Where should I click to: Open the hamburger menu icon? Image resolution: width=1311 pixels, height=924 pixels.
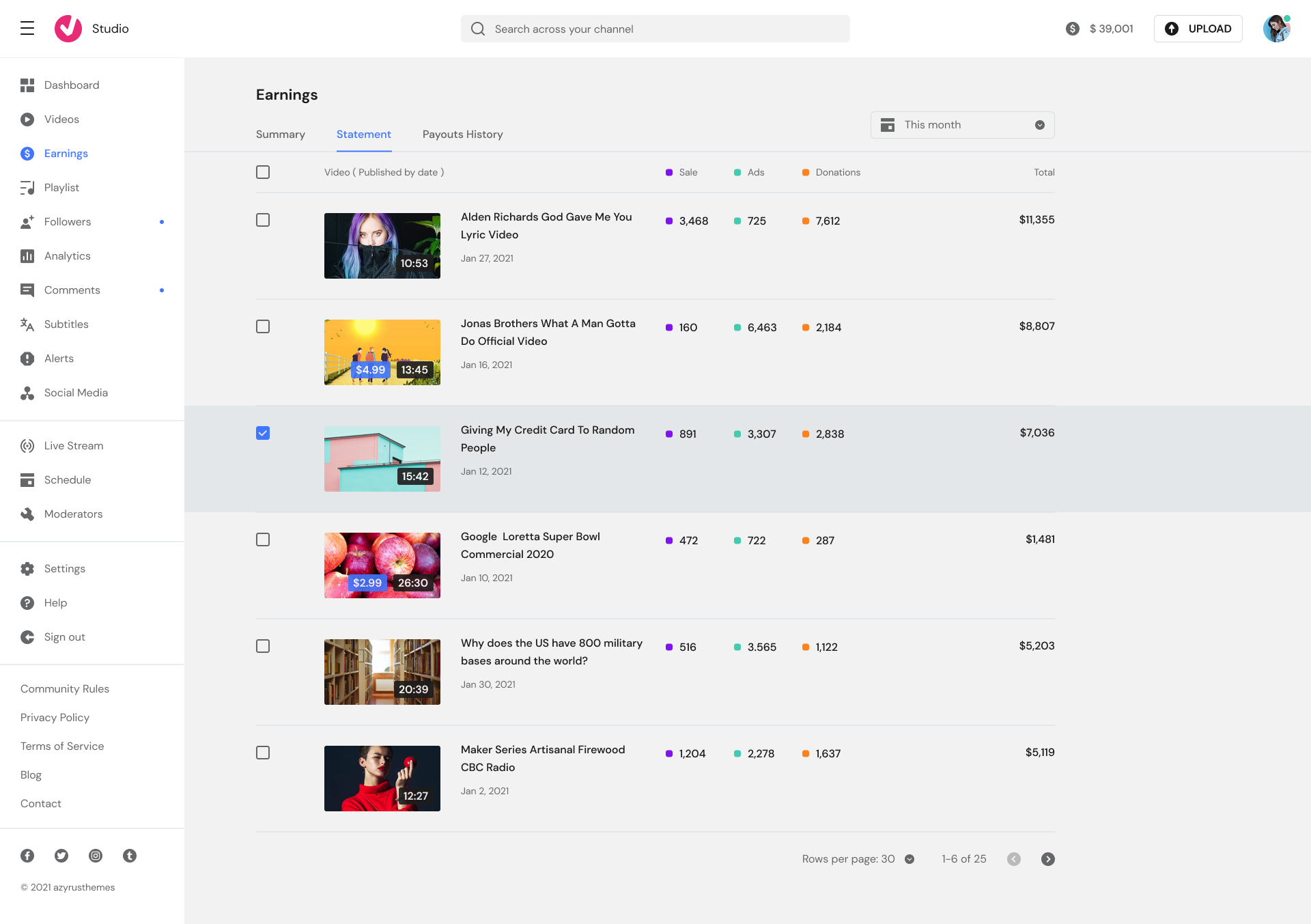tap(27, 29)
